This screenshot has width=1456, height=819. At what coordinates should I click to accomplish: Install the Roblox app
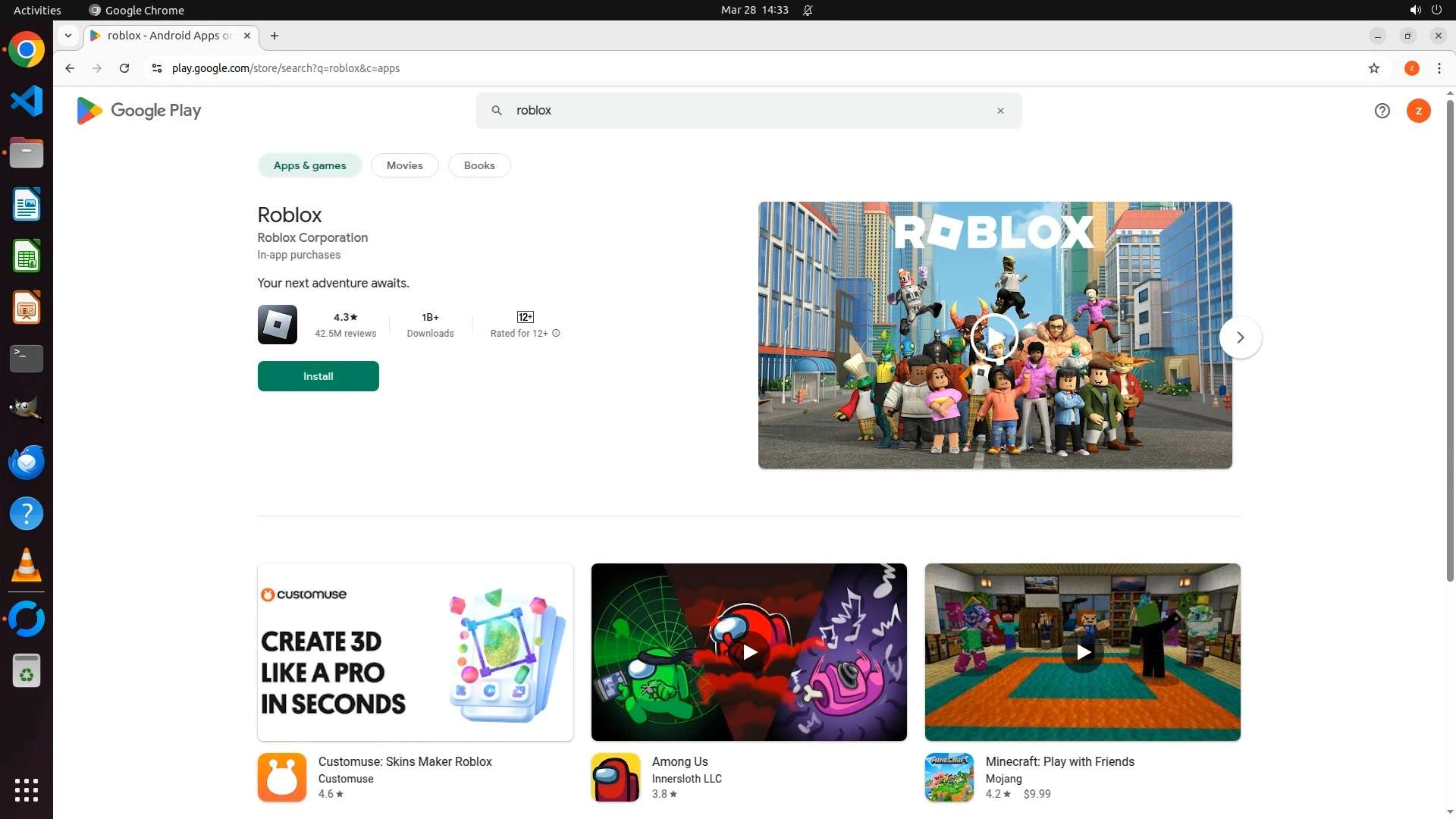pos(318,376)
